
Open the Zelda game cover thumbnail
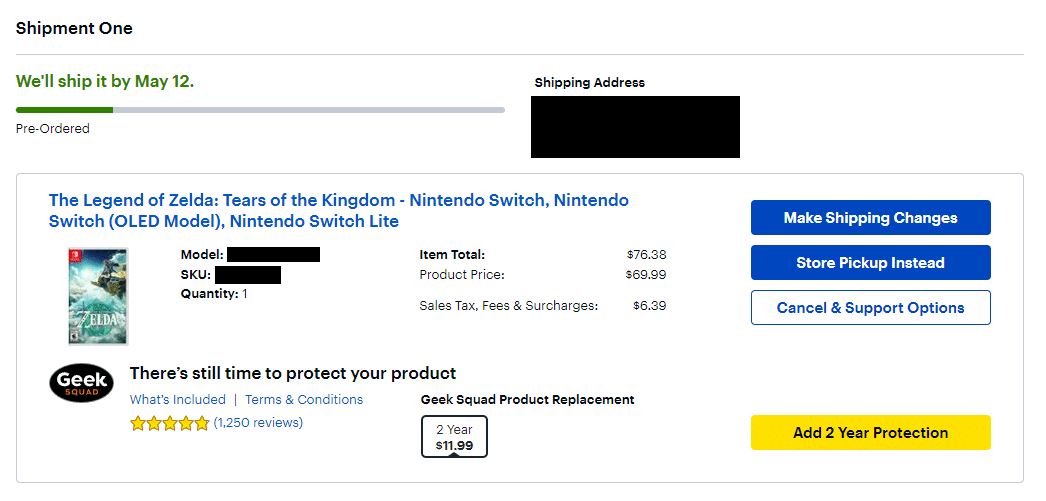point(98,296)
